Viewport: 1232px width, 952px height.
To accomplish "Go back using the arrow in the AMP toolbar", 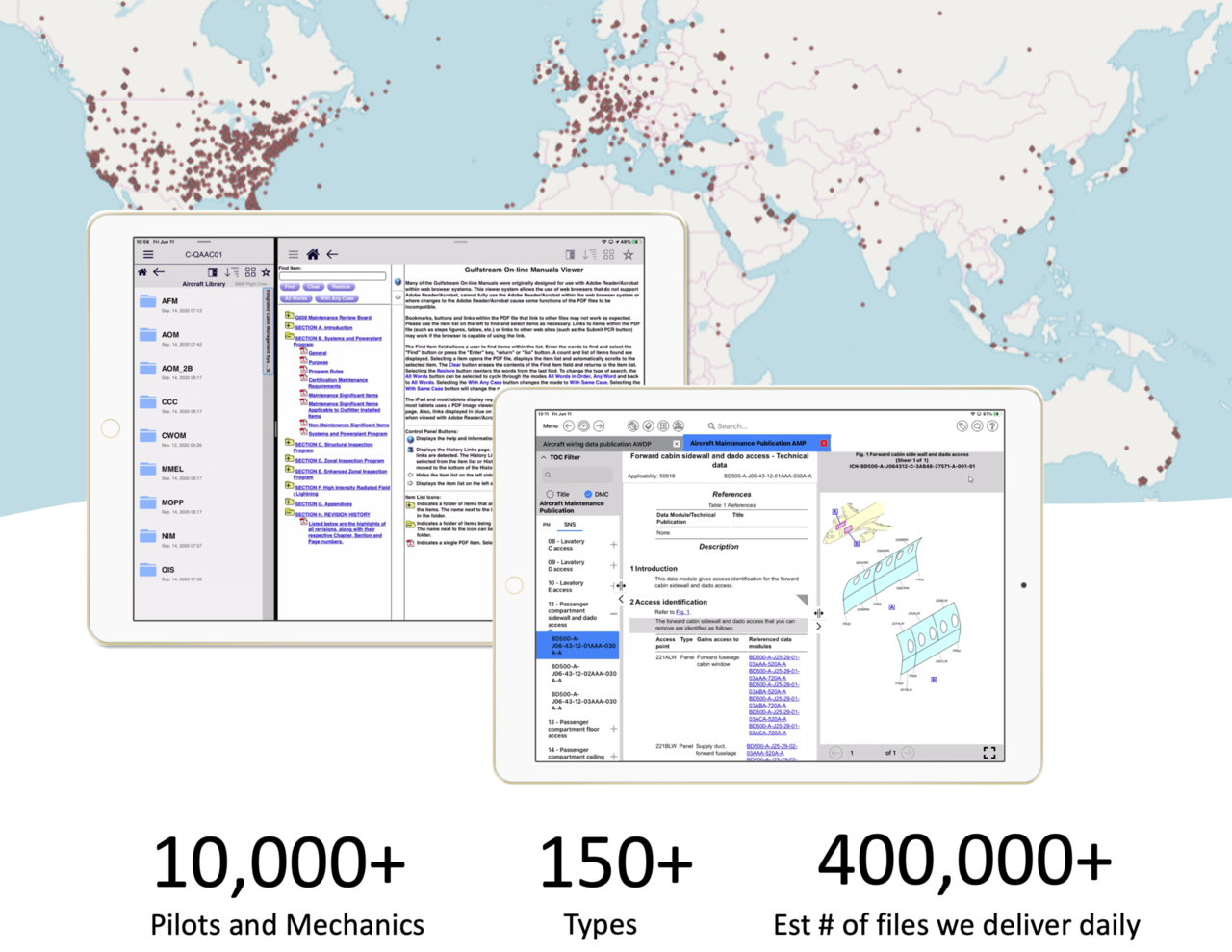I will [x=570, y=426].
